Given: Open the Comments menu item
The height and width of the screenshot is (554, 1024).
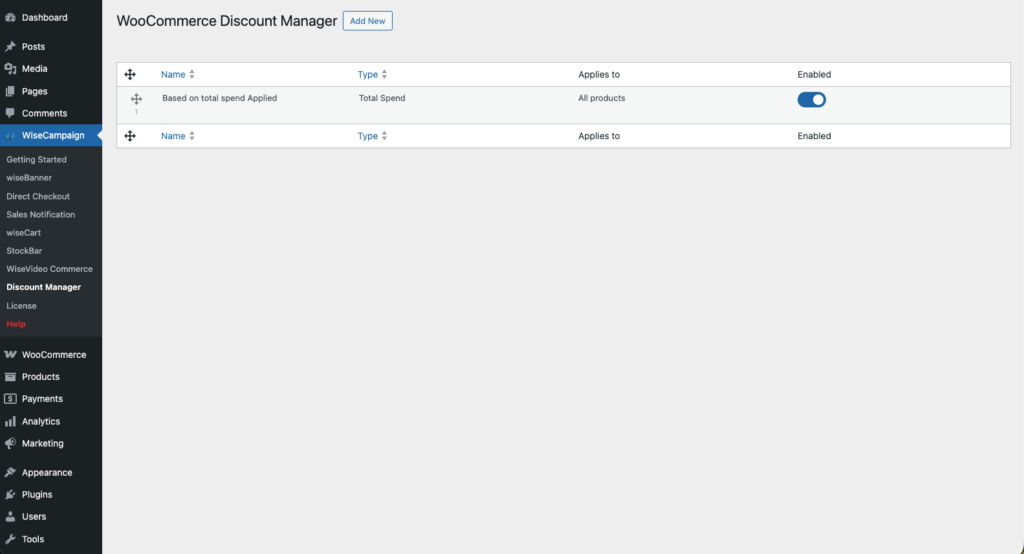Looking at the screenshot, I should pyautogui.click(x=44, y=113).
